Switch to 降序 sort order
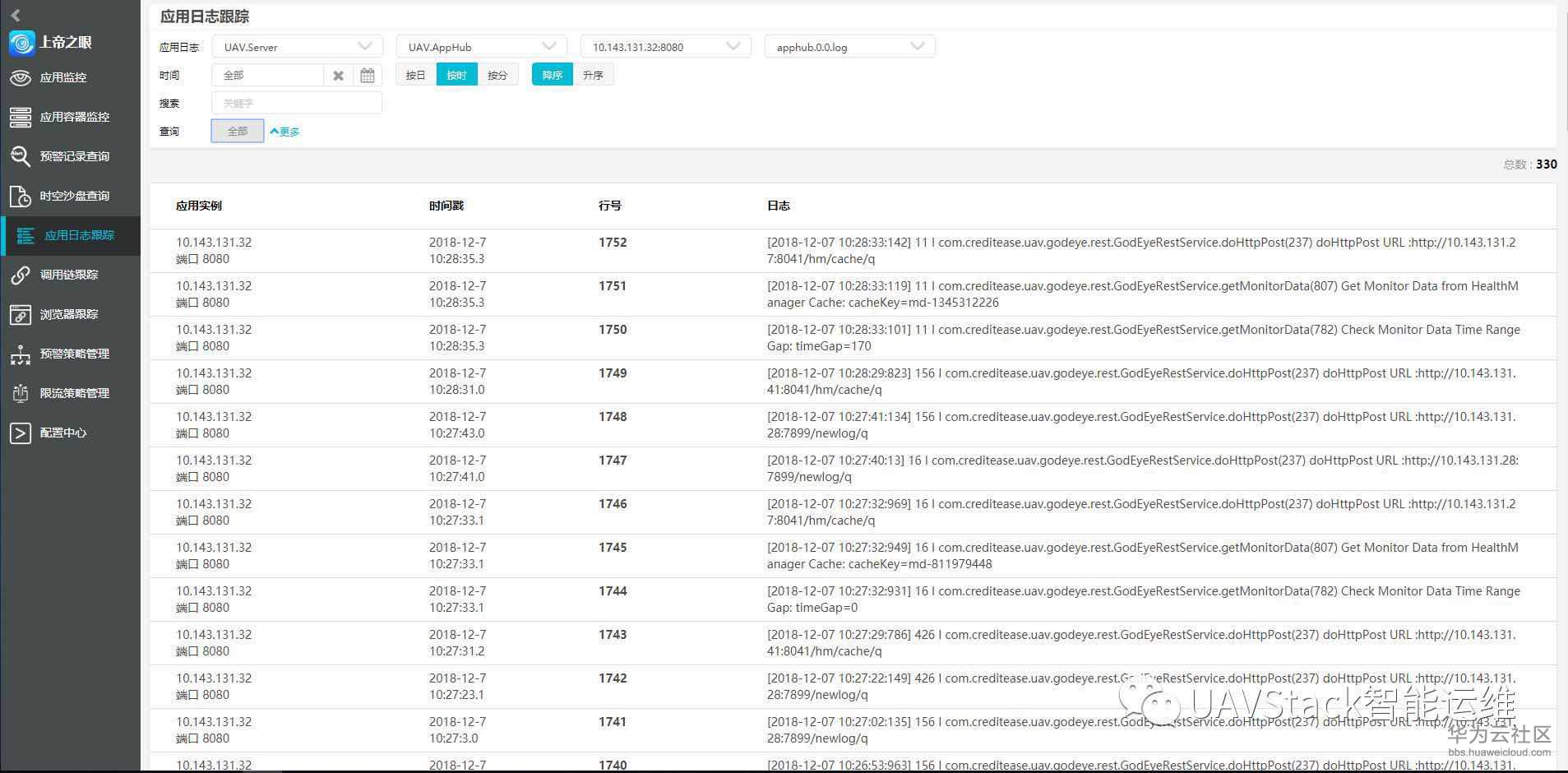1568x773 pixels. coord(553,76)
